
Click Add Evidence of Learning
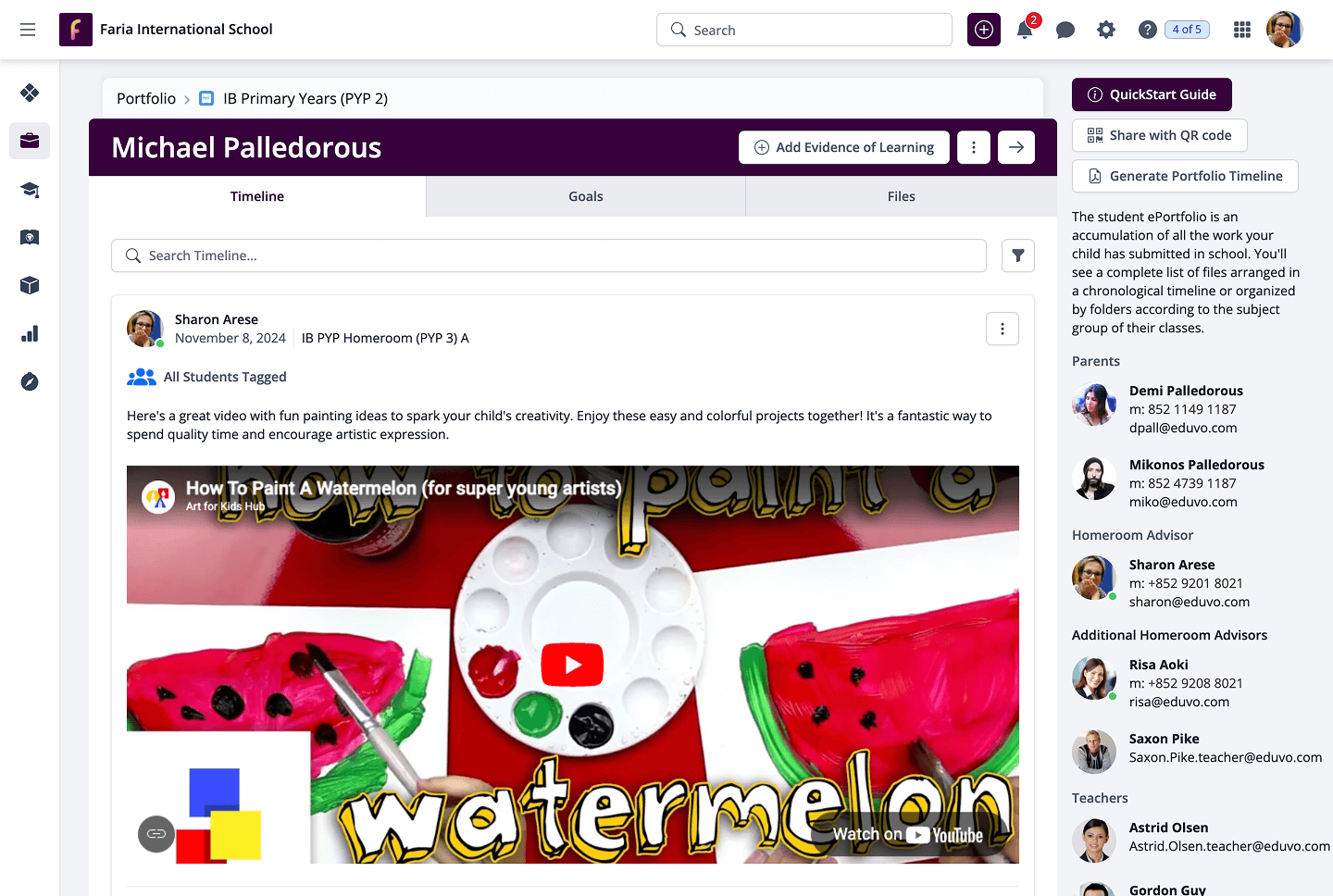coord(844,147)
